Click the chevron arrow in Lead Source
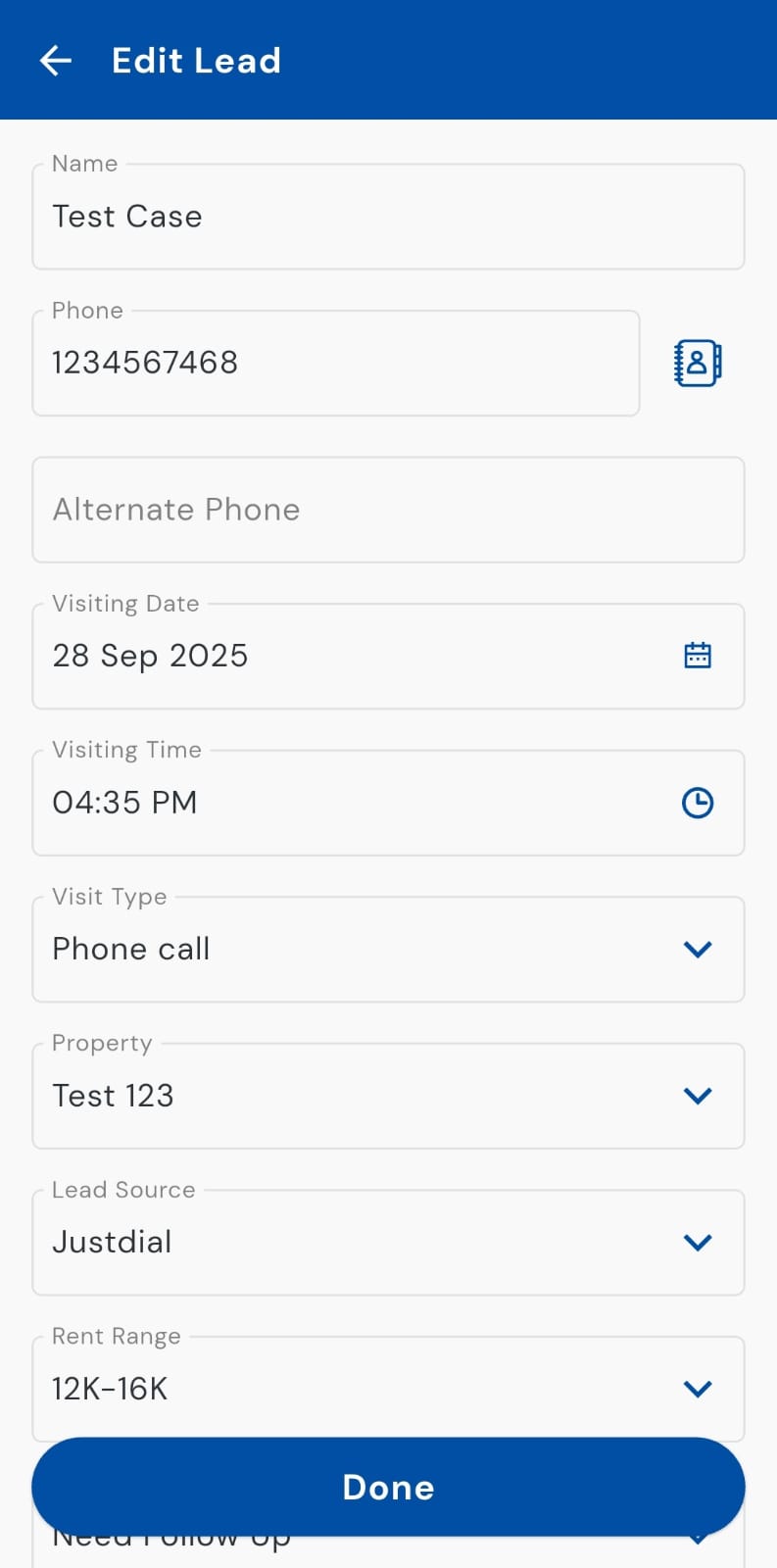Viewport: 777px width, 1568px height. pos(698,1242)
